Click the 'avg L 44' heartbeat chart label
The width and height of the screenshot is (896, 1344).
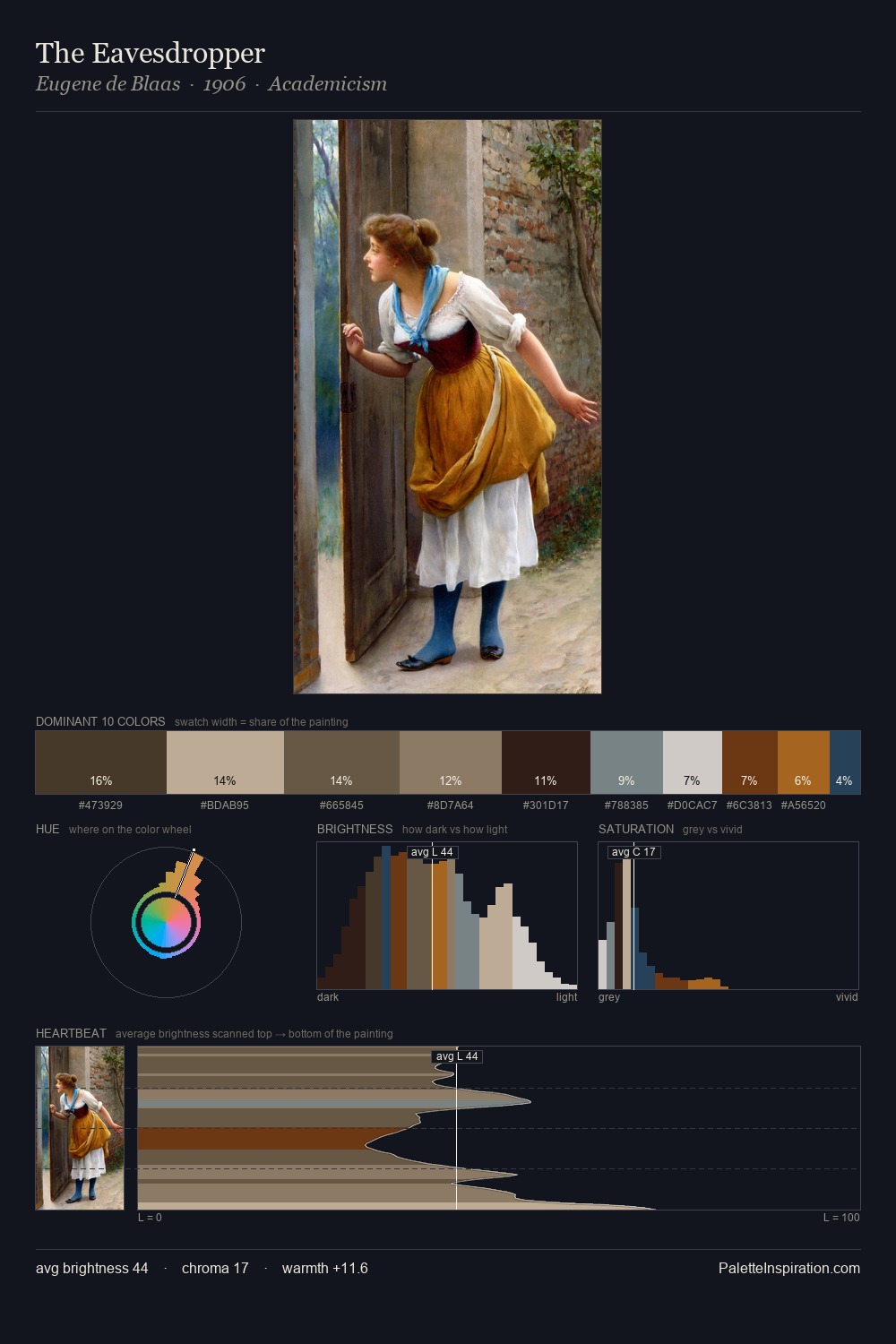(x=457, y=1056)
